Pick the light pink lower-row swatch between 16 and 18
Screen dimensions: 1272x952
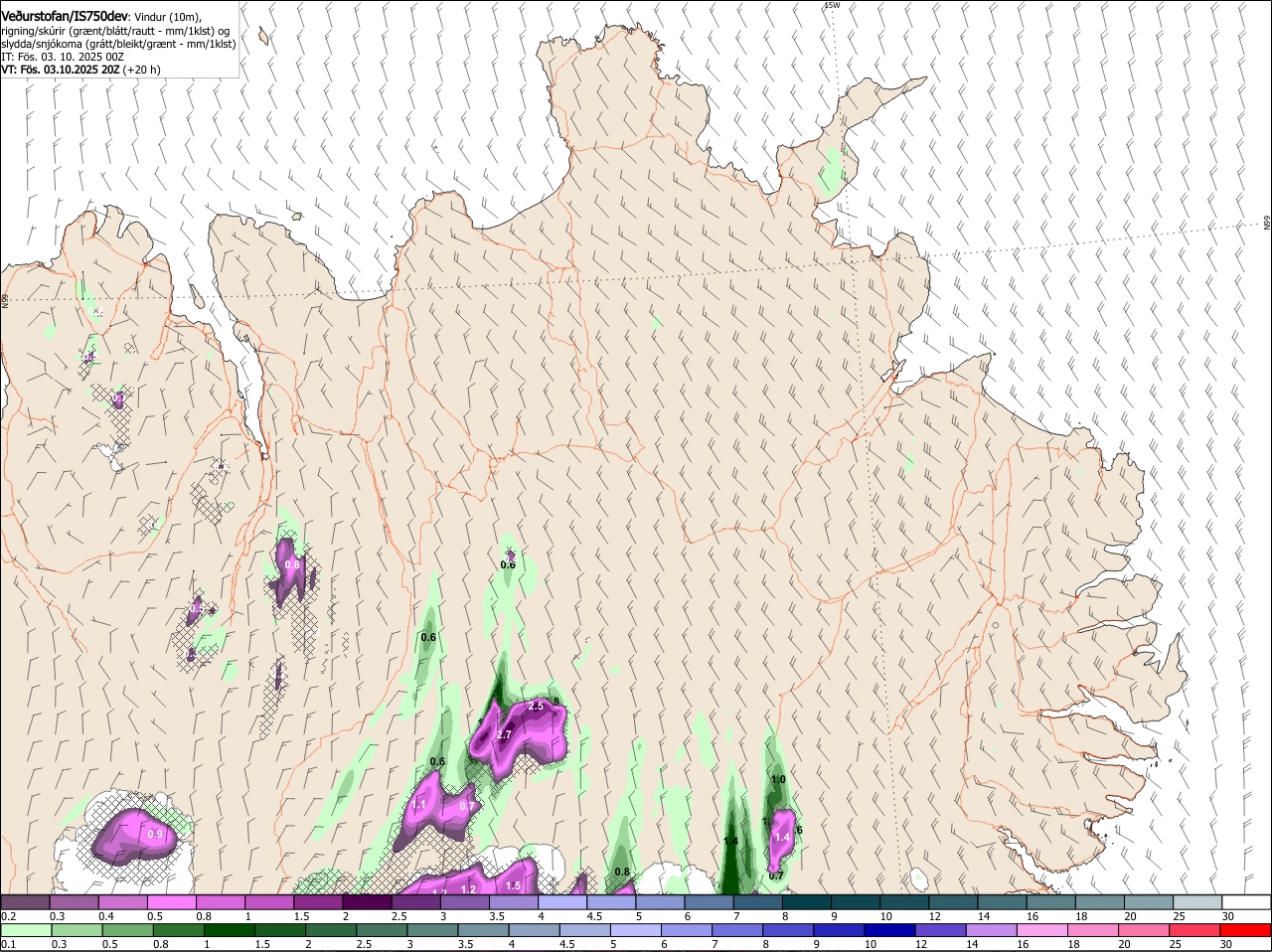[1043, 930]
